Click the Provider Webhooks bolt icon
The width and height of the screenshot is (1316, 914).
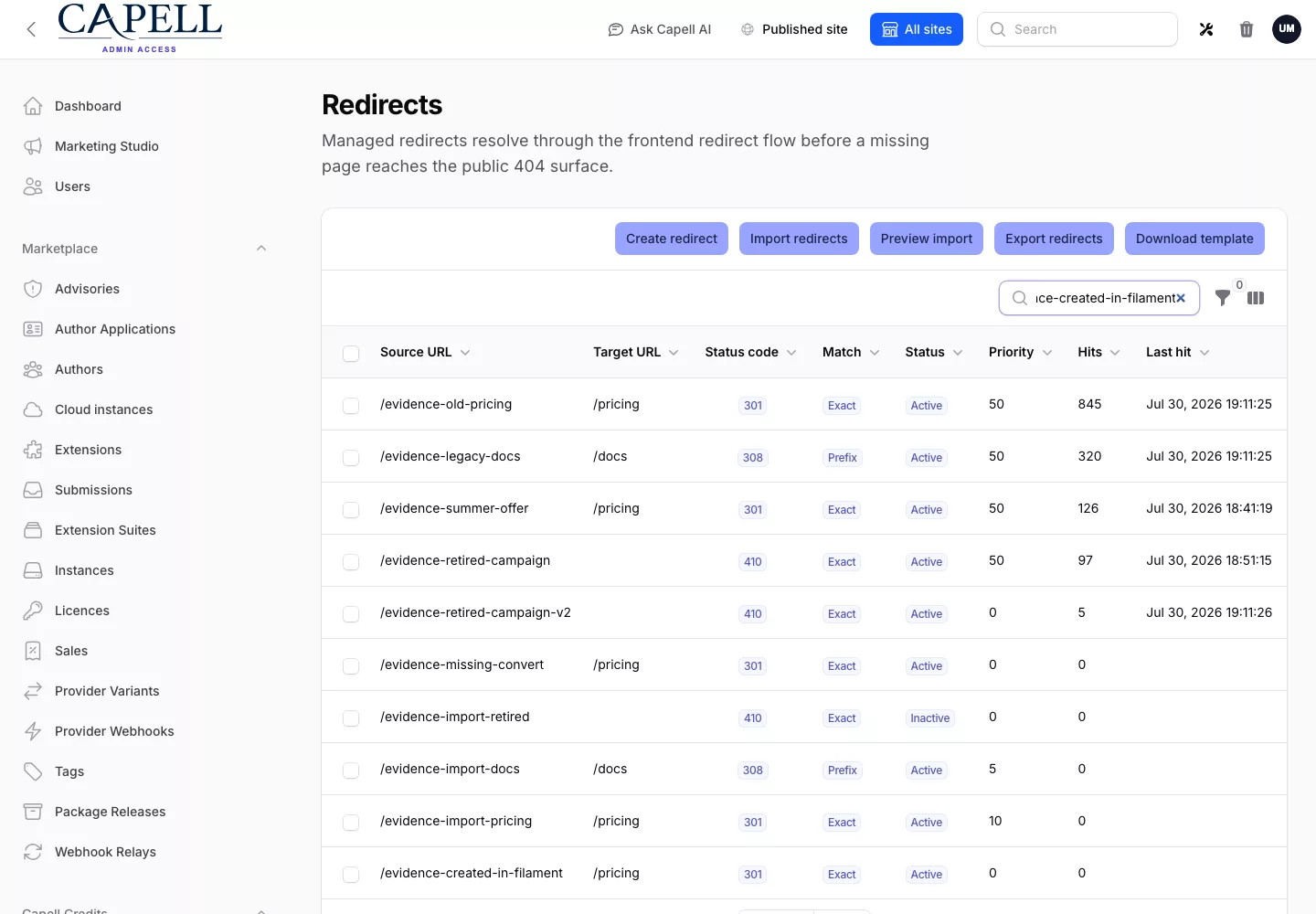click(x=33, y=731)
